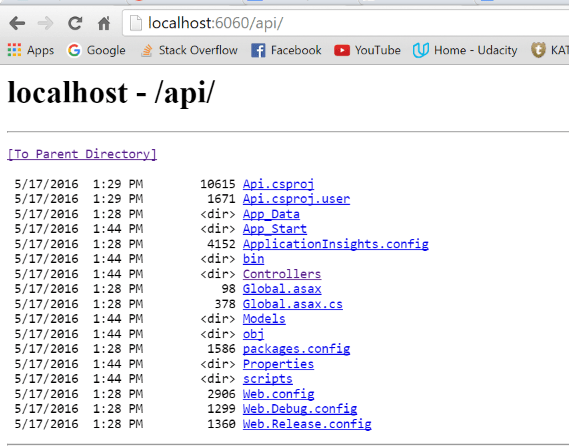
Task: Open the Facebook bookmark
Action: [286, 50]
